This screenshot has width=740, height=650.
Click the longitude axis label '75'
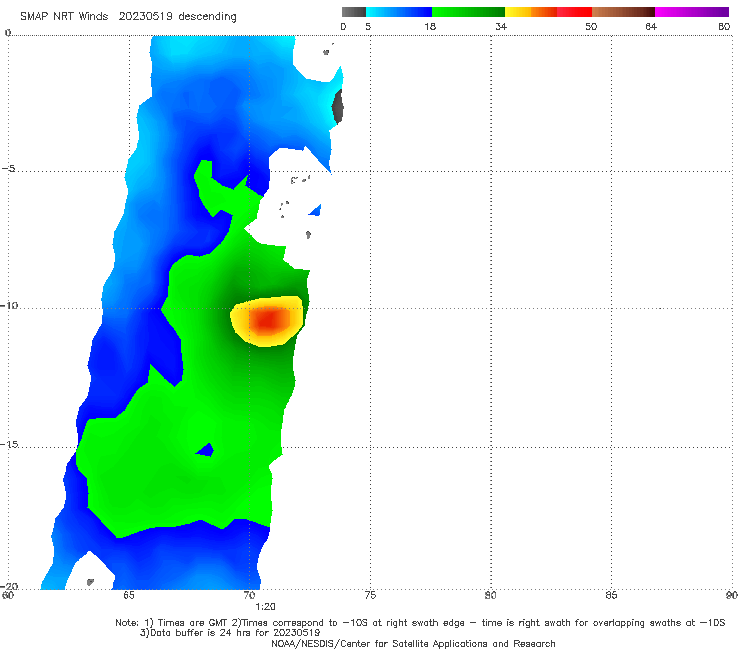(370, 595)
